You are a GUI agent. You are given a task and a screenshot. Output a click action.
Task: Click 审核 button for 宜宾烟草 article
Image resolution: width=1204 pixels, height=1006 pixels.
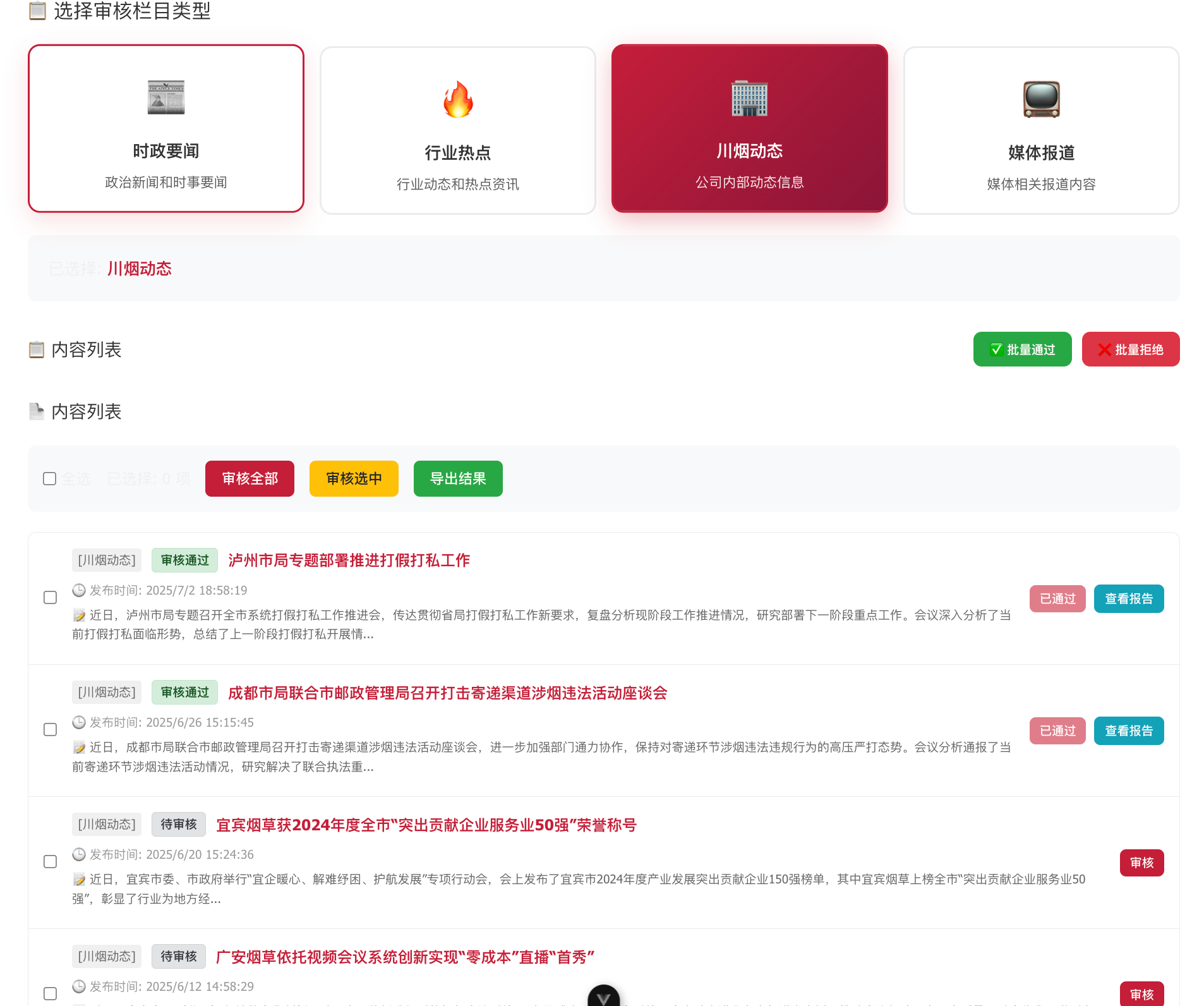click(1142, 863)
